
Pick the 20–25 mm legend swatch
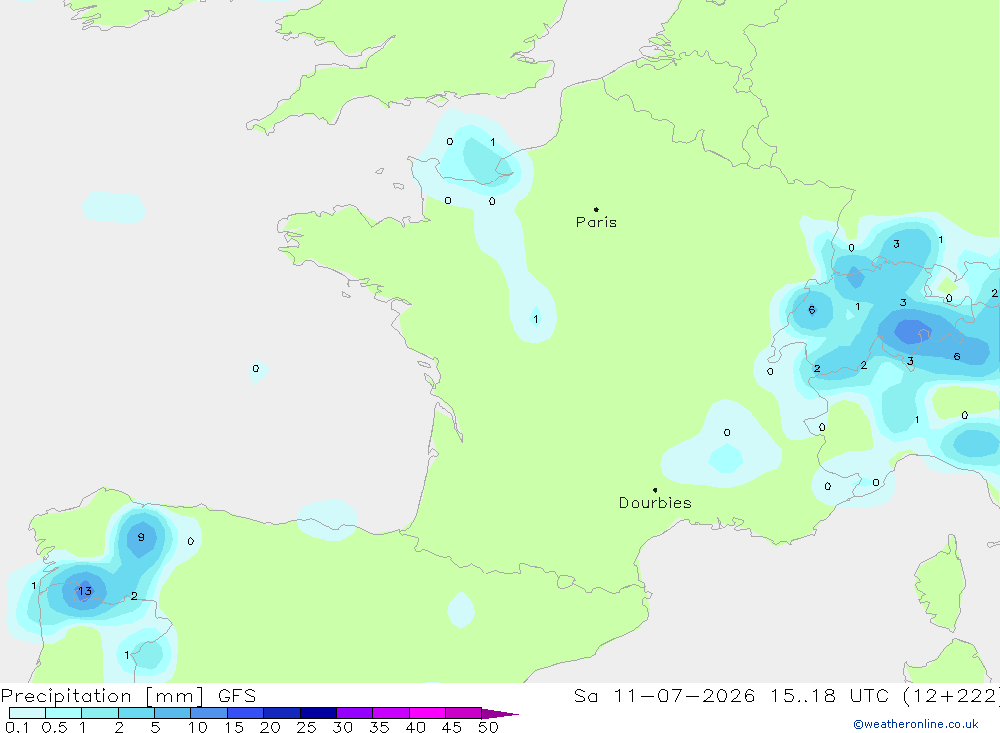tap(282, 713)
